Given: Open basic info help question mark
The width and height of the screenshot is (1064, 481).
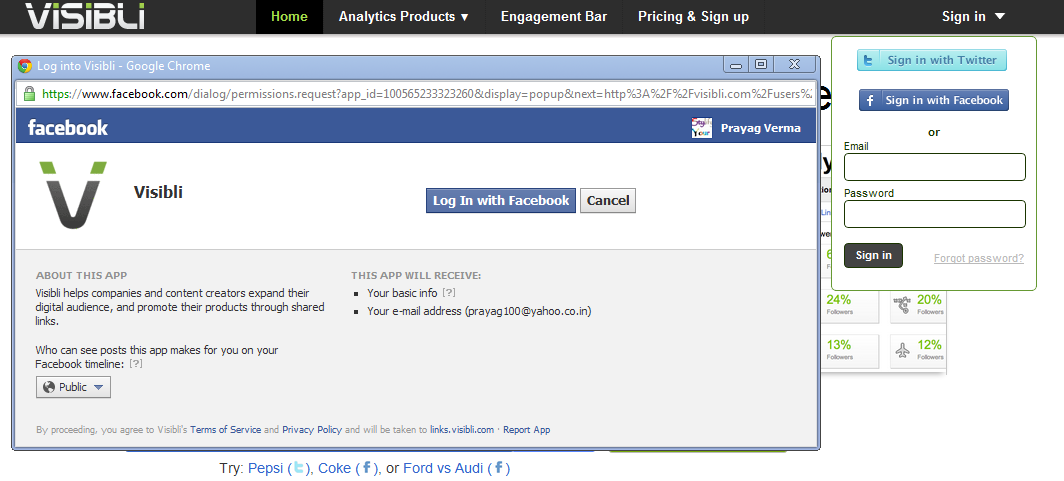Looking at the screenshot, I should click(x=448, y=293).
